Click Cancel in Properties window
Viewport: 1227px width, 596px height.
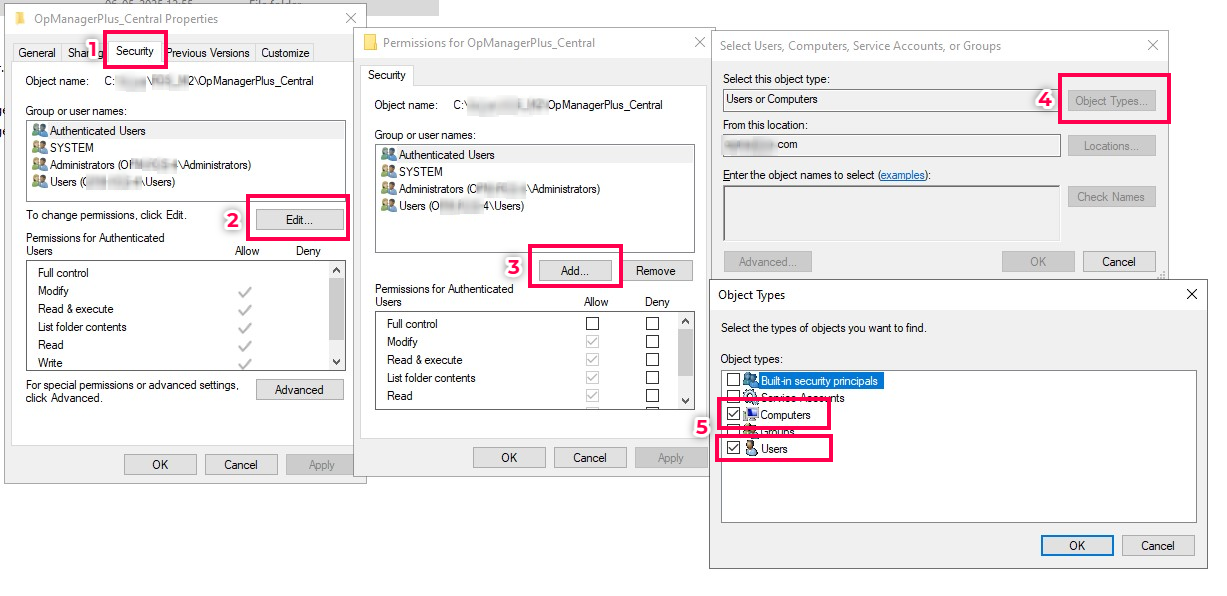click(241, 465)
